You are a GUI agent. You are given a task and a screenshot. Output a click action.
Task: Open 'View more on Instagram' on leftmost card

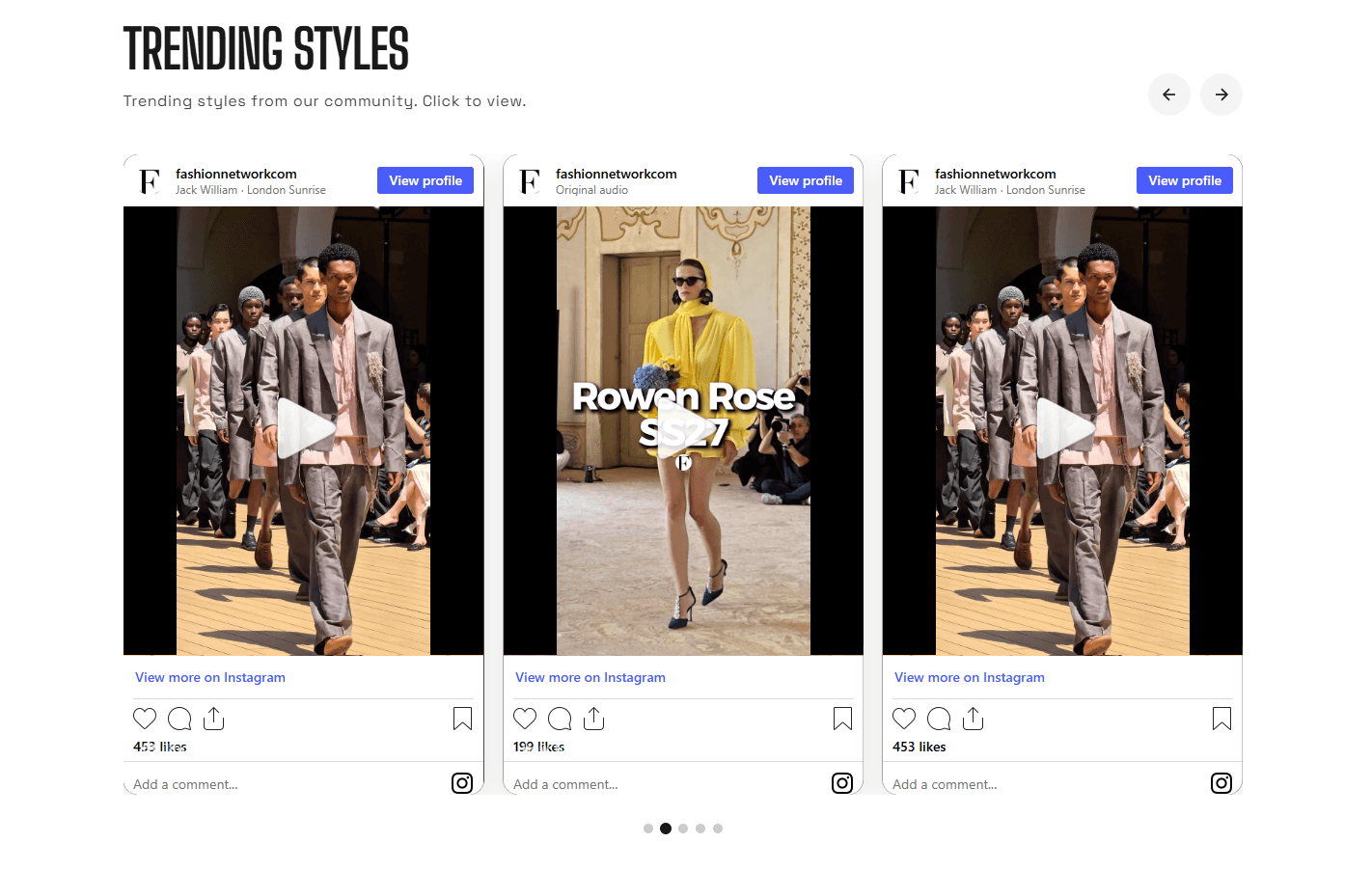tap(210, 677)
